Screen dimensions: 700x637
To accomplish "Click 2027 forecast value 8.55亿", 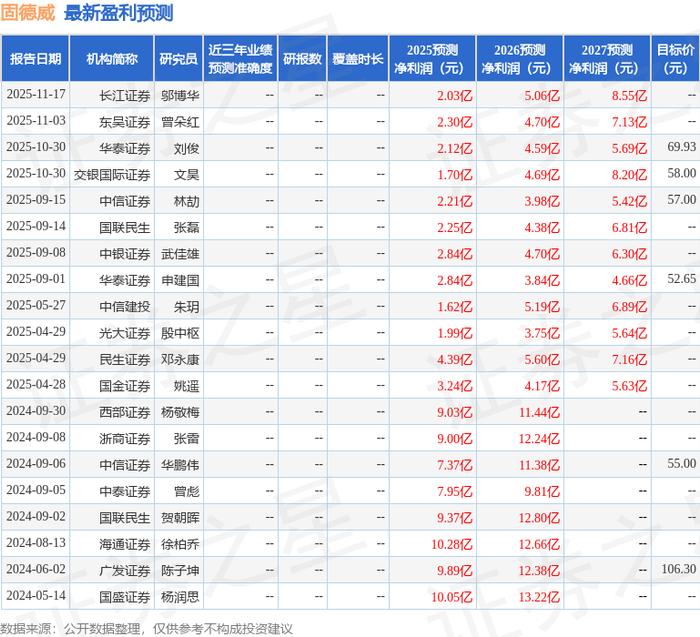I will (x=629, y=96).
